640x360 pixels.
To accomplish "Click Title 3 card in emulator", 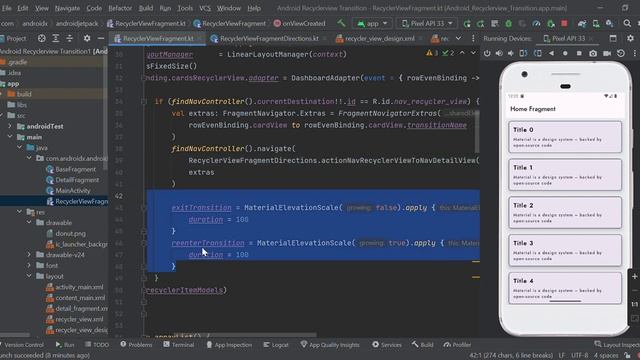I will (x=565, y=250).
